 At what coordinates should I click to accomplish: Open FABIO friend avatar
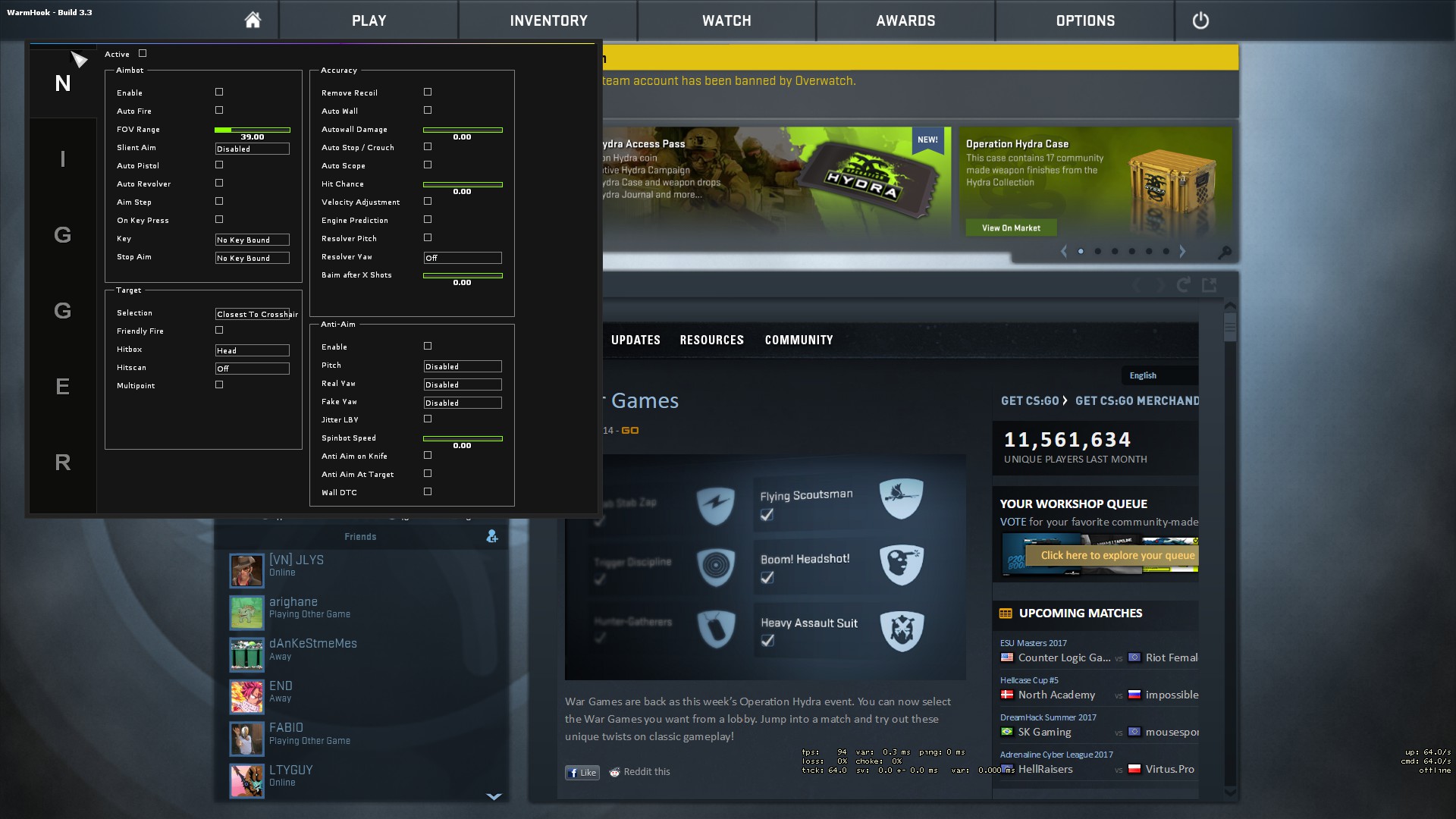(x=246, y=739)
